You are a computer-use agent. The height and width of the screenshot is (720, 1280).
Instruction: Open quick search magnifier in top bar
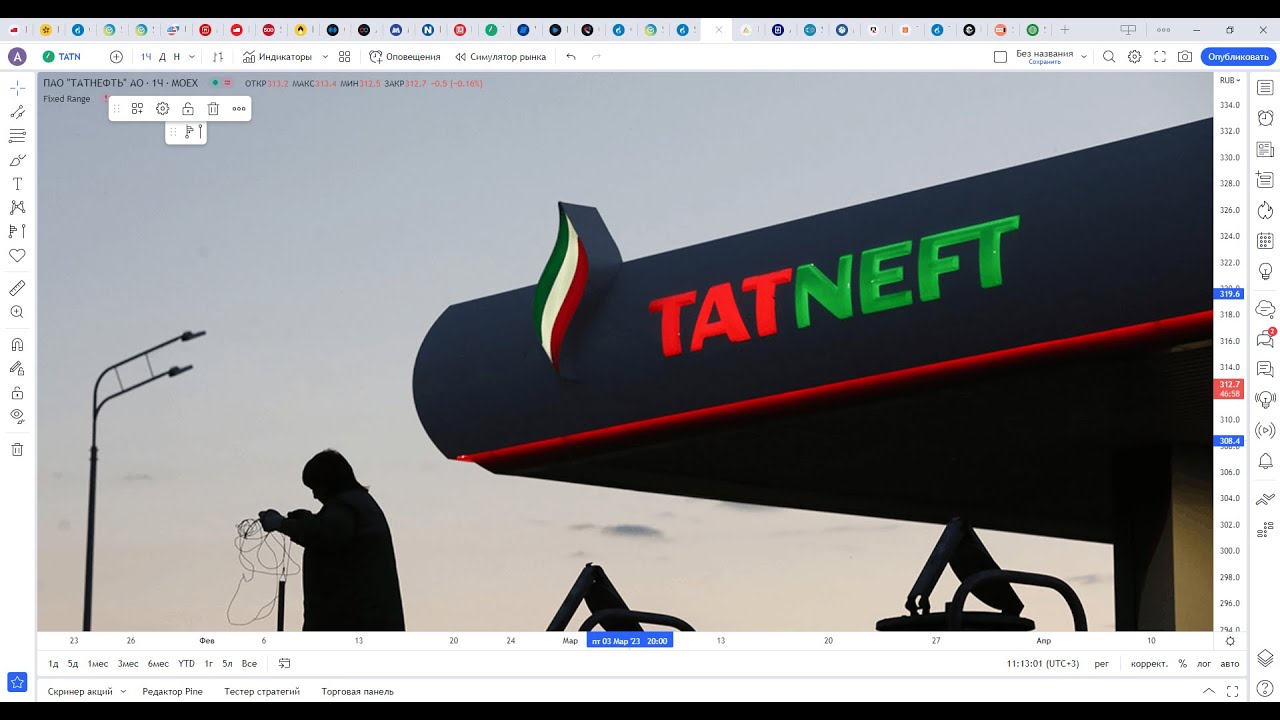(x=1109, y=57)
